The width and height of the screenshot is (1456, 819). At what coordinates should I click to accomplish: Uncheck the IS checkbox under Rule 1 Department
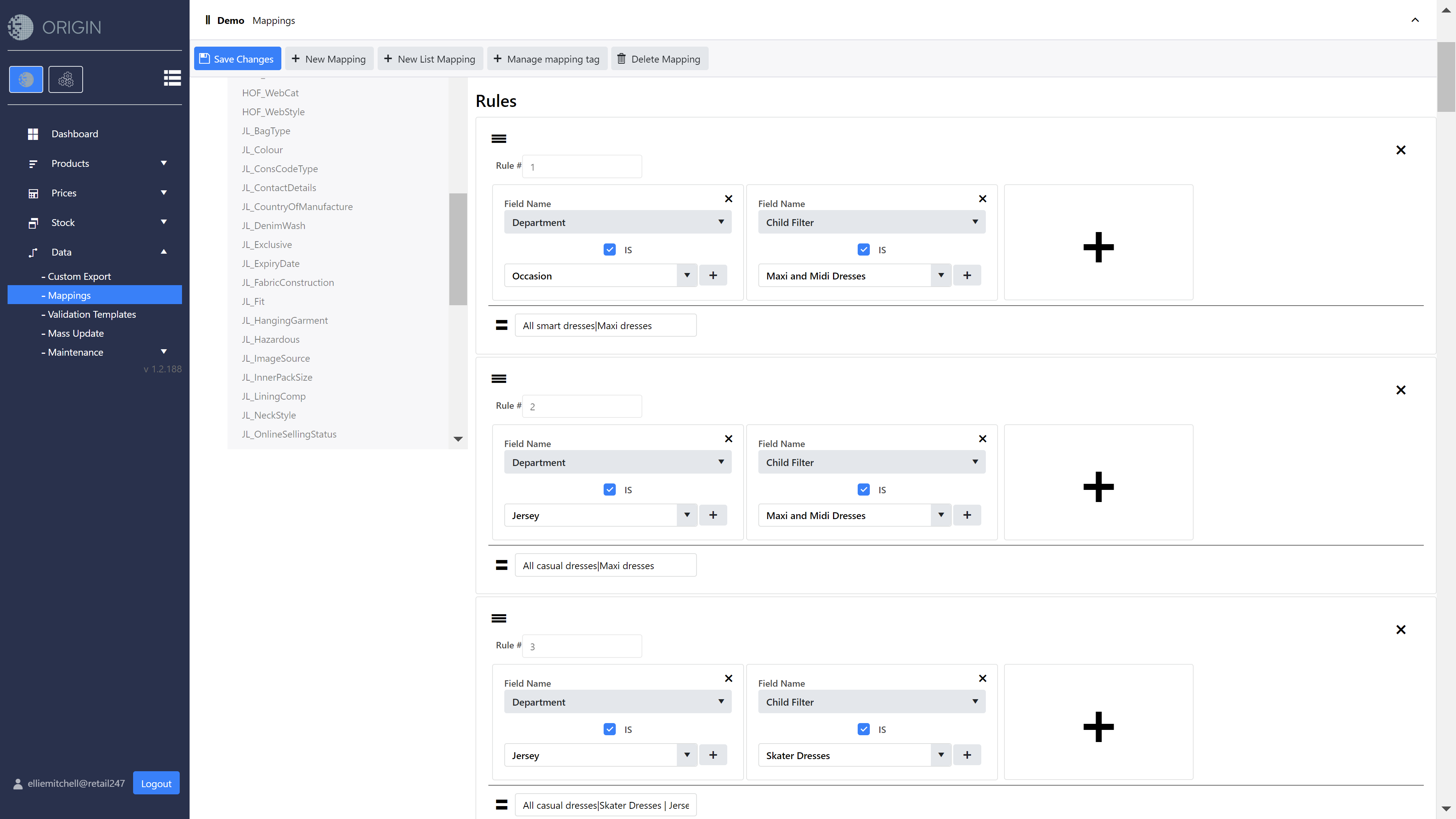pyautogui.click(x=609, y=249)
